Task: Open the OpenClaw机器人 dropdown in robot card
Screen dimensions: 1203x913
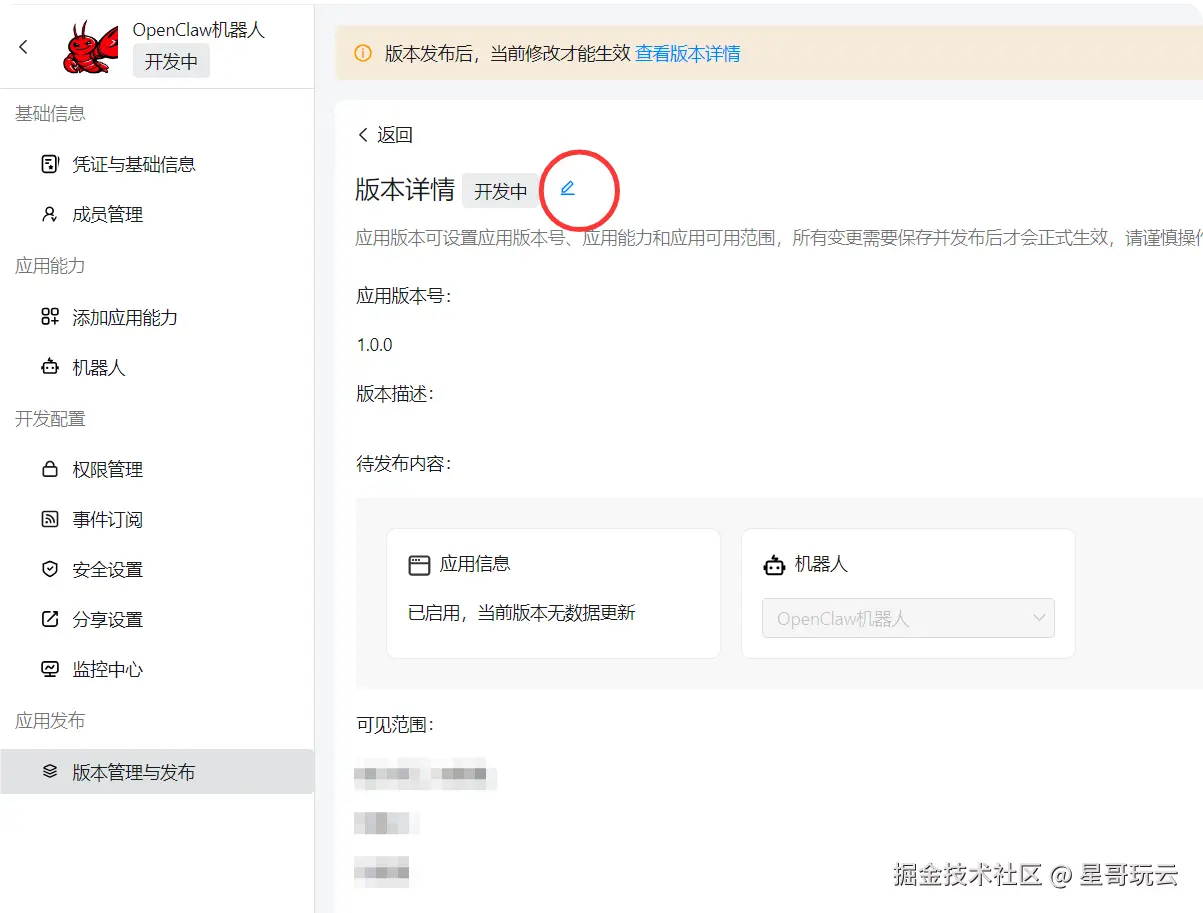Action: coord(908,618)
